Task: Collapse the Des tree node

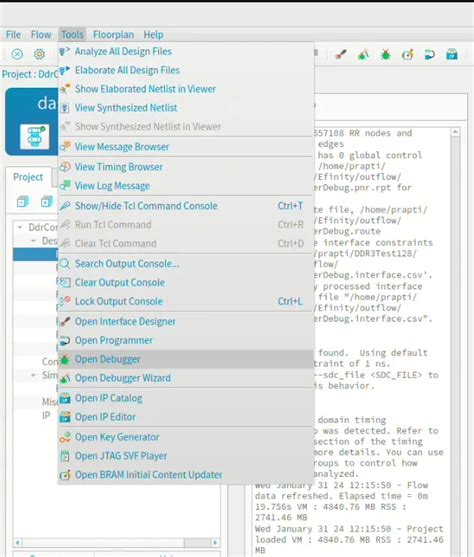Action: pos(33,241)
